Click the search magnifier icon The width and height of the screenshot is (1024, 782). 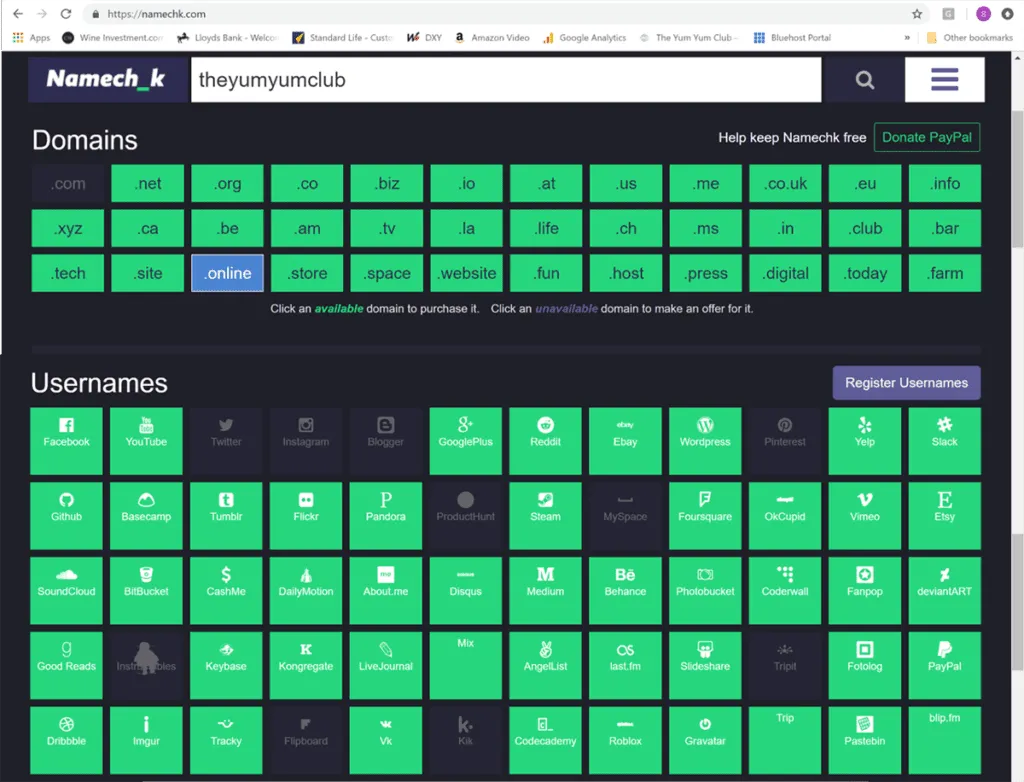pos(865,80)
